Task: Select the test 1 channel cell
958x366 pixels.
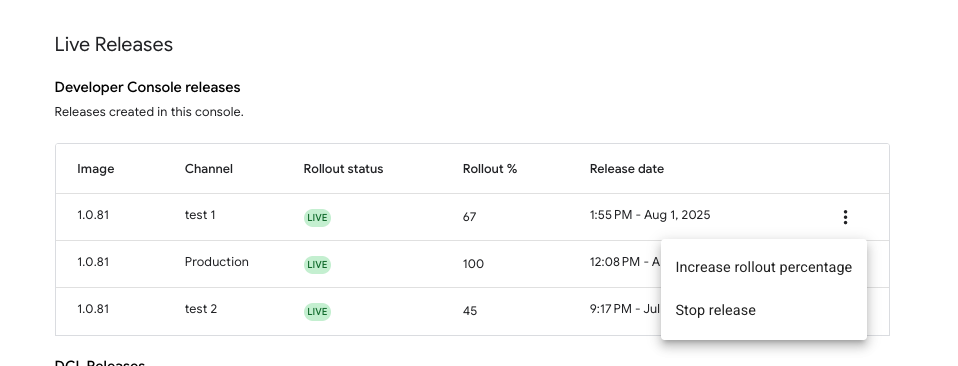Action: [200, 215]
